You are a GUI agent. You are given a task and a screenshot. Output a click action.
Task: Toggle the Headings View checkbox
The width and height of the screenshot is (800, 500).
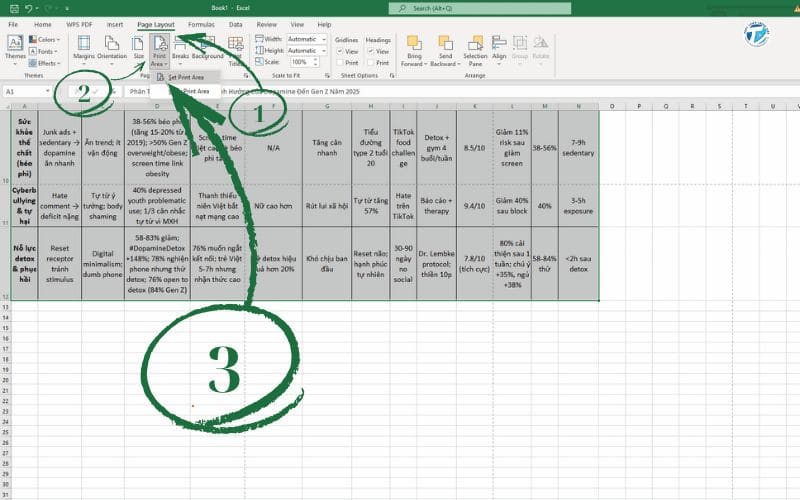tap(370, 52)
